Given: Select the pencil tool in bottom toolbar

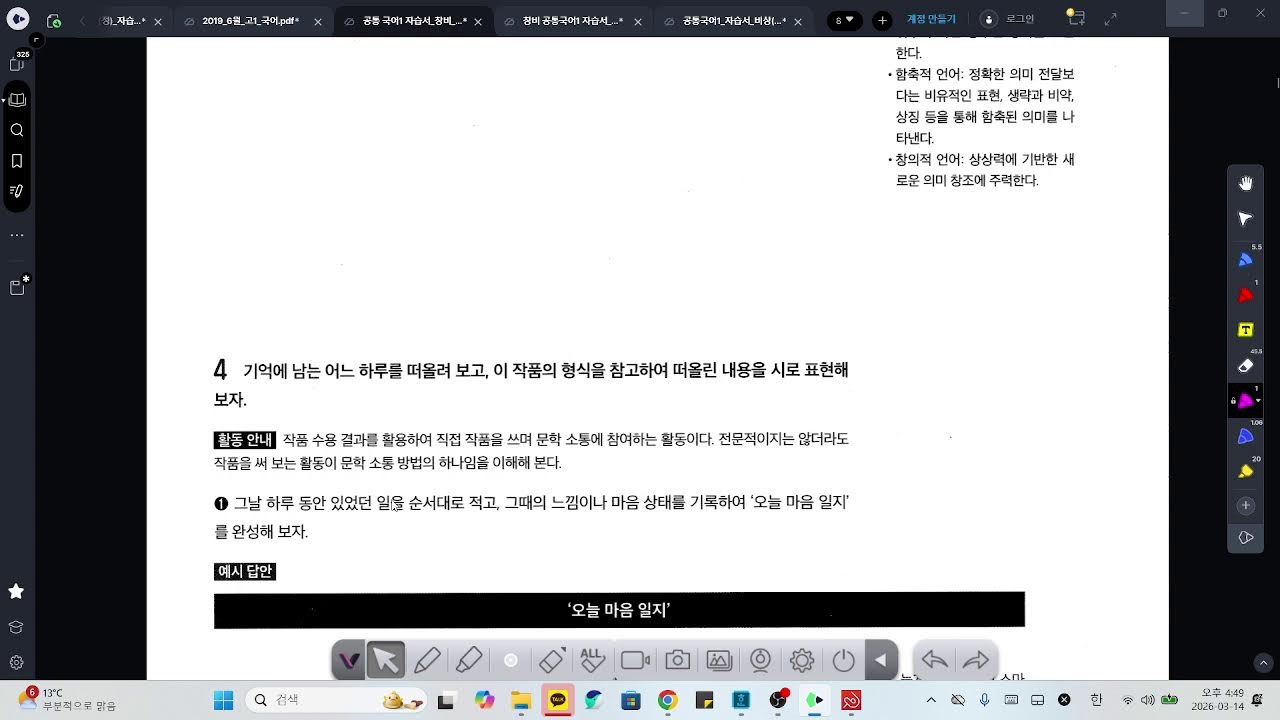Looking at the screenshot, I should (427, 660).
